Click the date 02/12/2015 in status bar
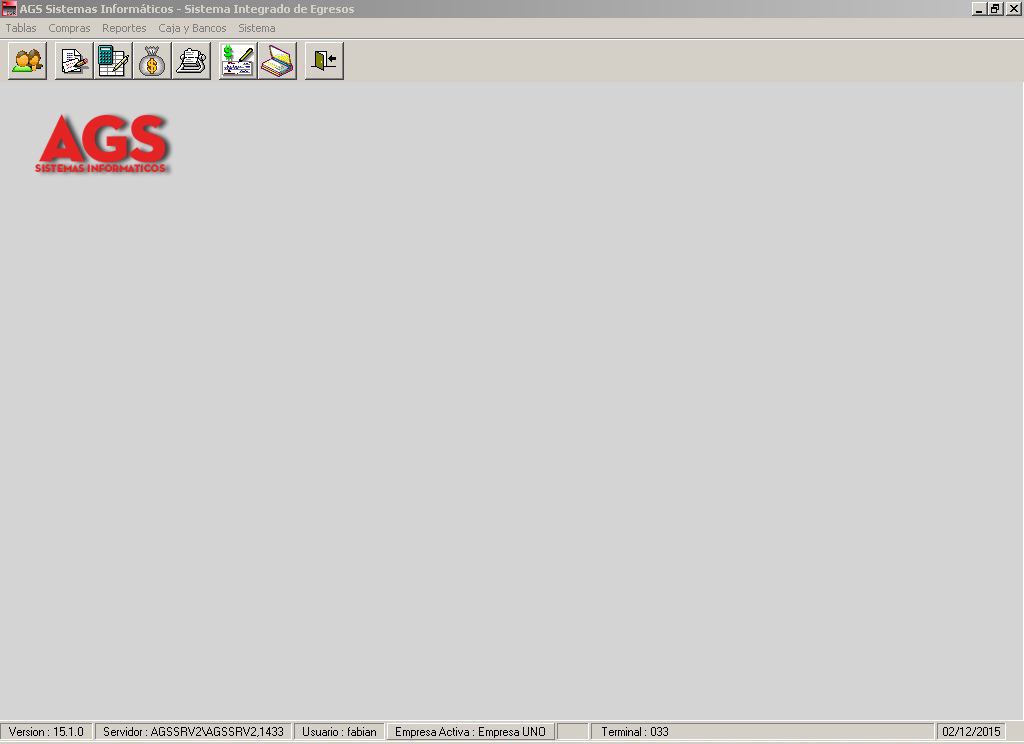This screenshot has height=744, width=1024. click(x=971, y=732)
